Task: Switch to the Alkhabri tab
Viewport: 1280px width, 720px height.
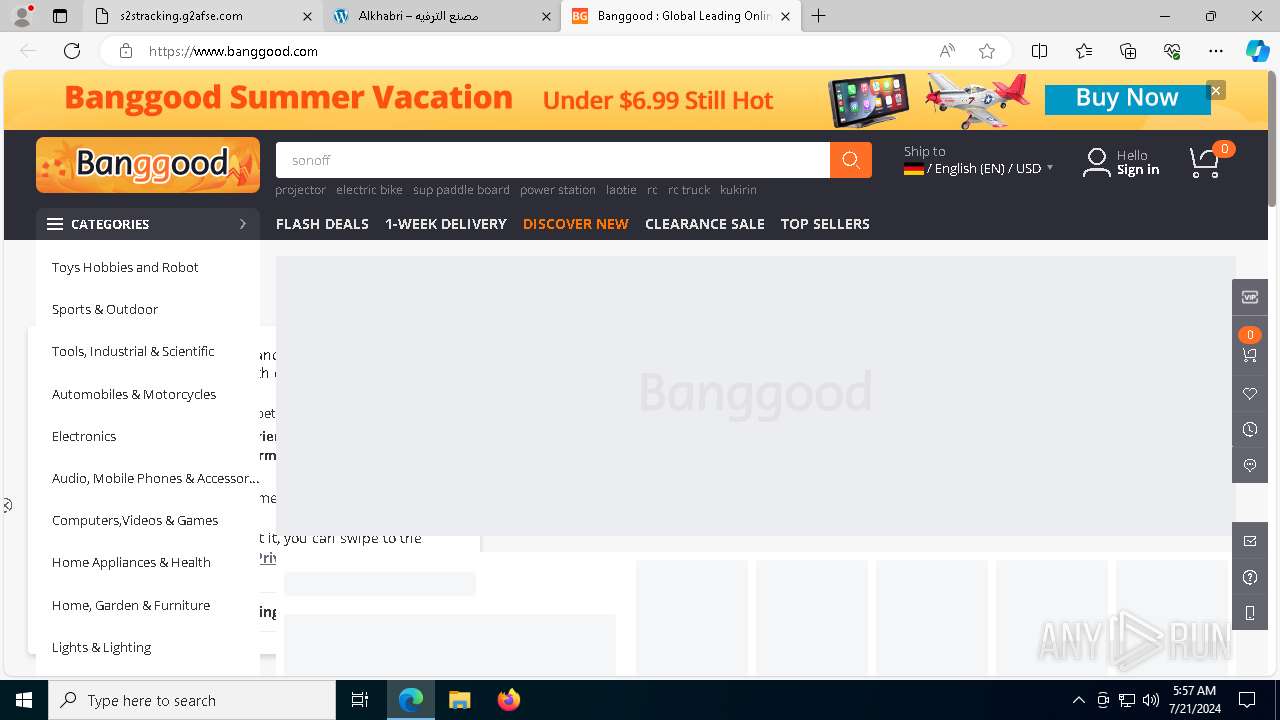Action: pyautogui.click(x=441, y=16)
